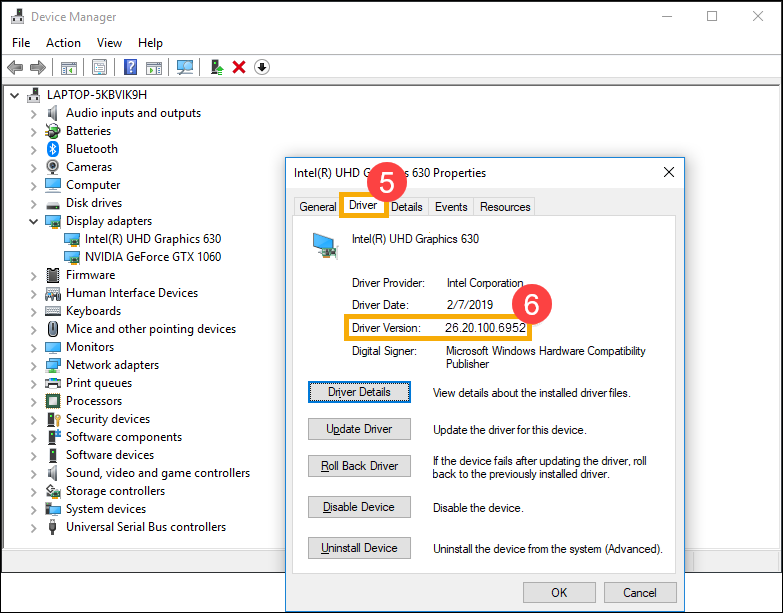Click the Scan for hardware changes icon
The height and width of the screenshot is (613, 783).
pos(185,67)
